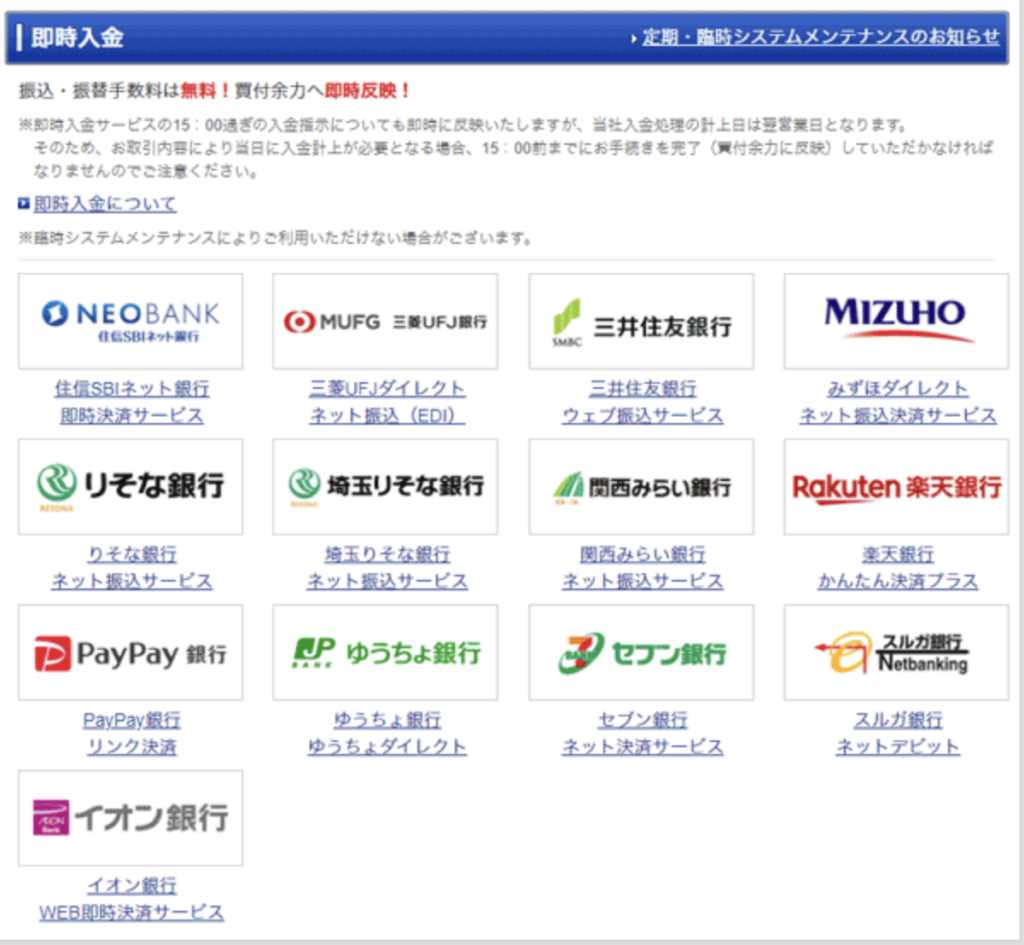Viewport: 1024px width, 945px height.
Task: Click セブン銀行 ネット決済サービス link
Action: pos(643,733)
